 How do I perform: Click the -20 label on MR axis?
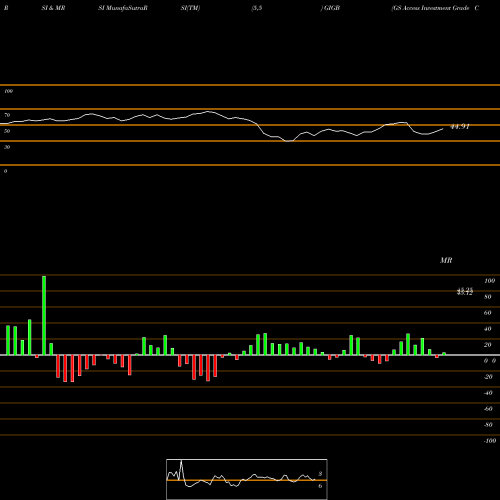(488, 377)
